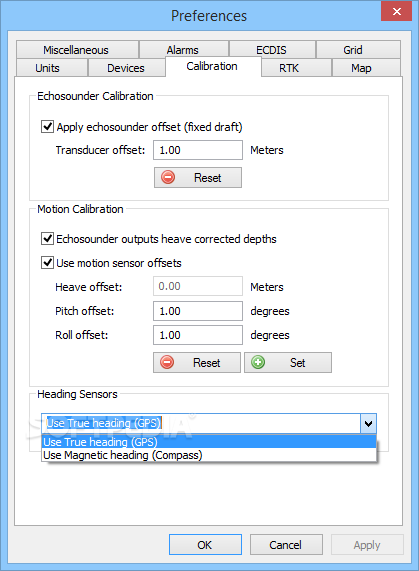
Task: Confirm preferences with OK button
Action: coord(205,544)
